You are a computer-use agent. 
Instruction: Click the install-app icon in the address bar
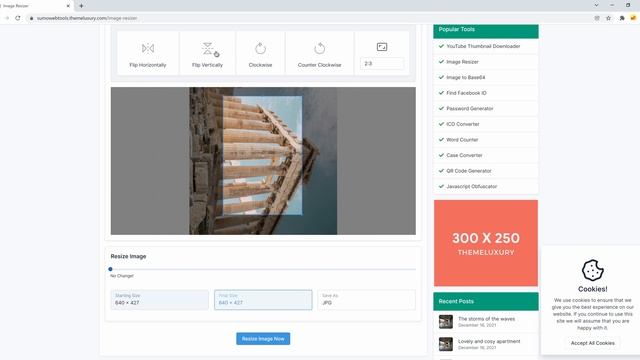(x=597, y=18)
